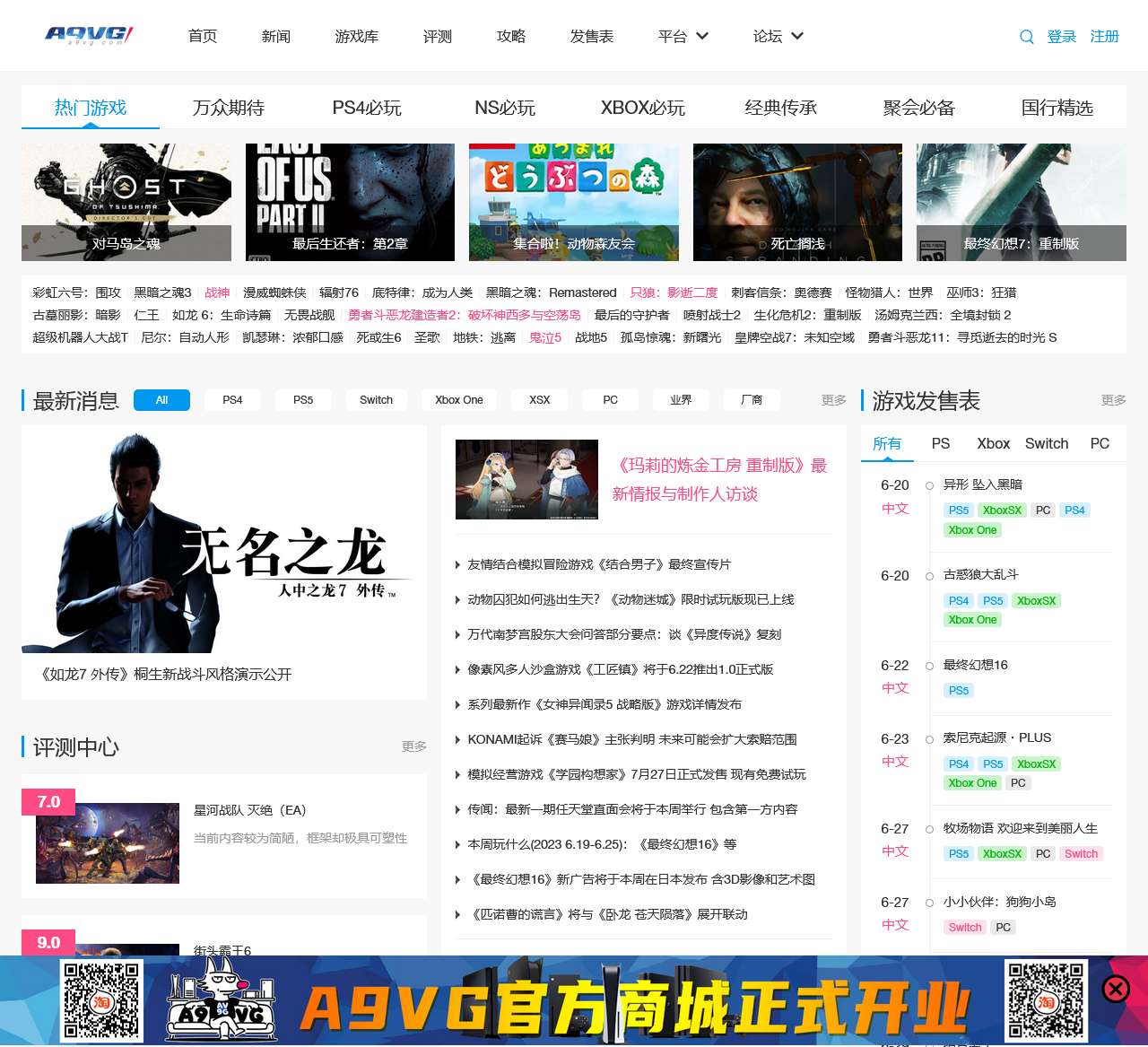The image size is (1148, 1047).
Task: Click the A9VG mascot logo on banner
Action: tap(221, 1000)
